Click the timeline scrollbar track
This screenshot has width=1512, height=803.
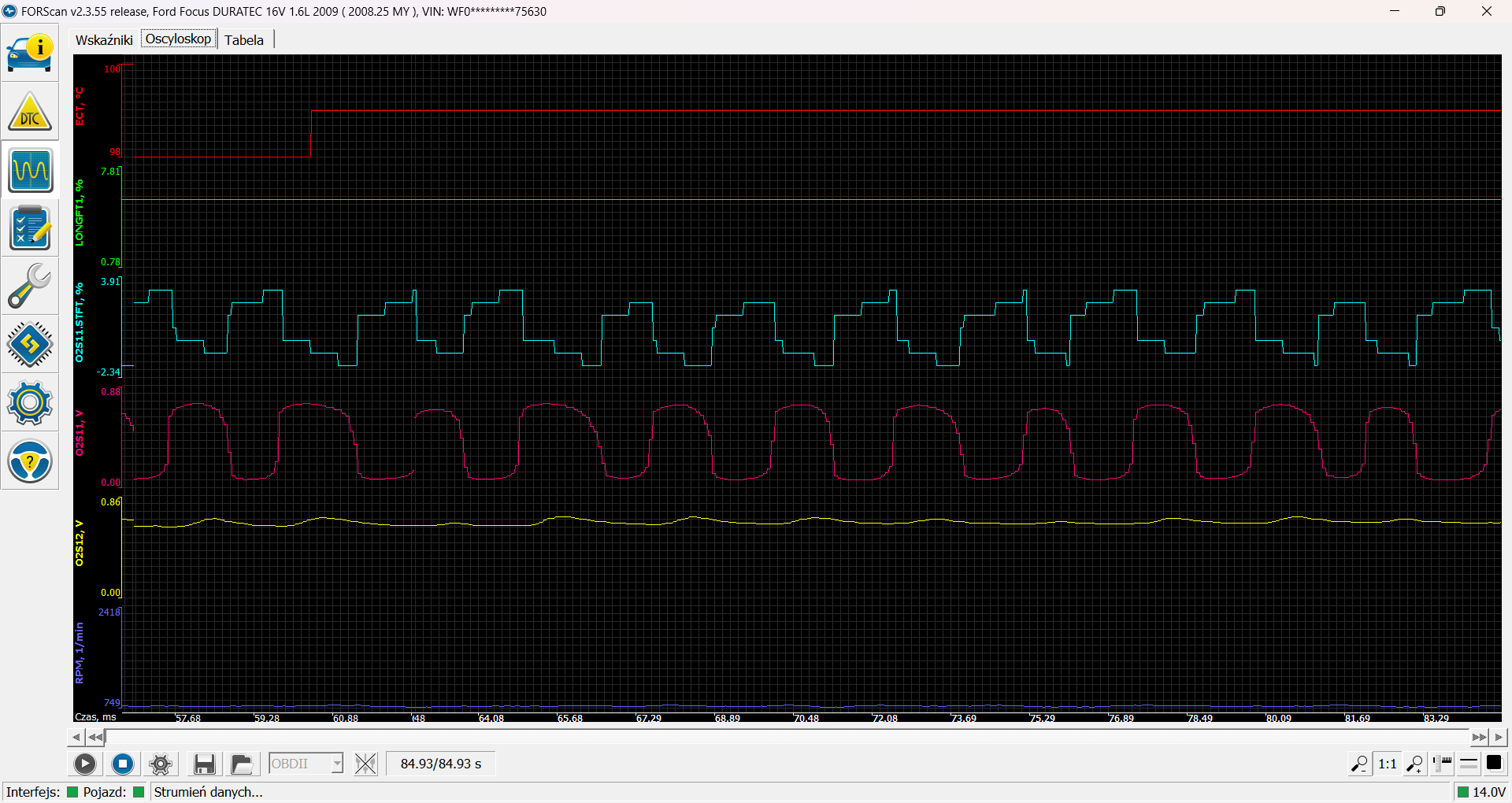pos(787,738)
